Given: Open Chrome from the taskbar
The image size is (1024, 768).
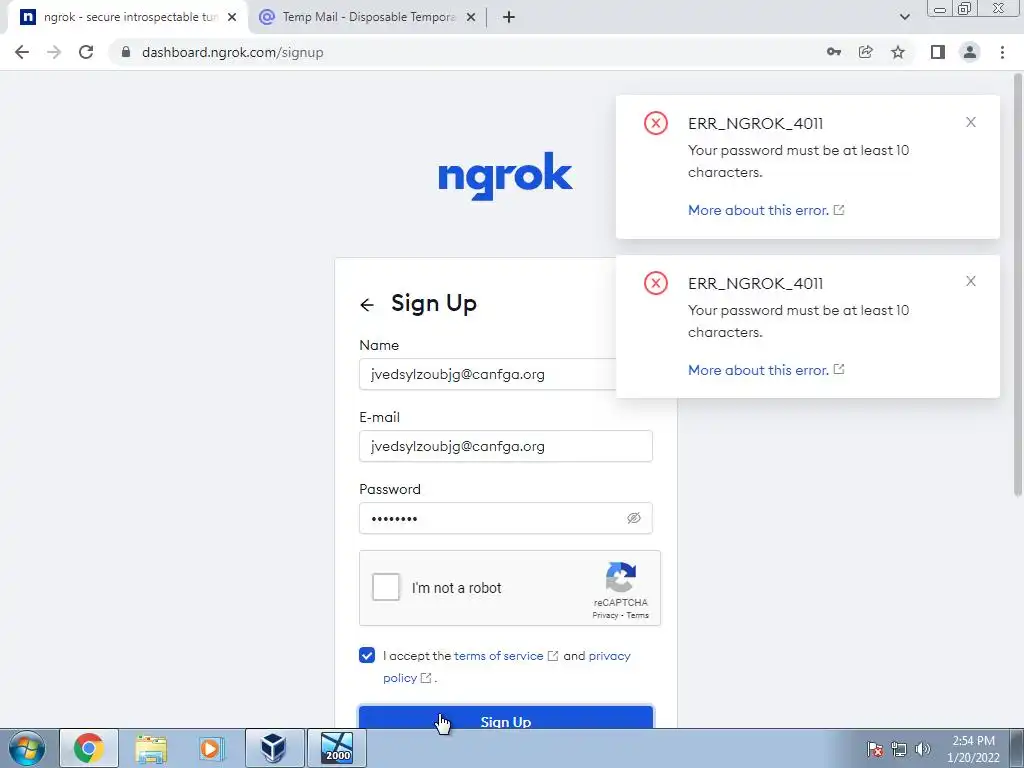Looking at the screenshot, I should pos(89,748).
